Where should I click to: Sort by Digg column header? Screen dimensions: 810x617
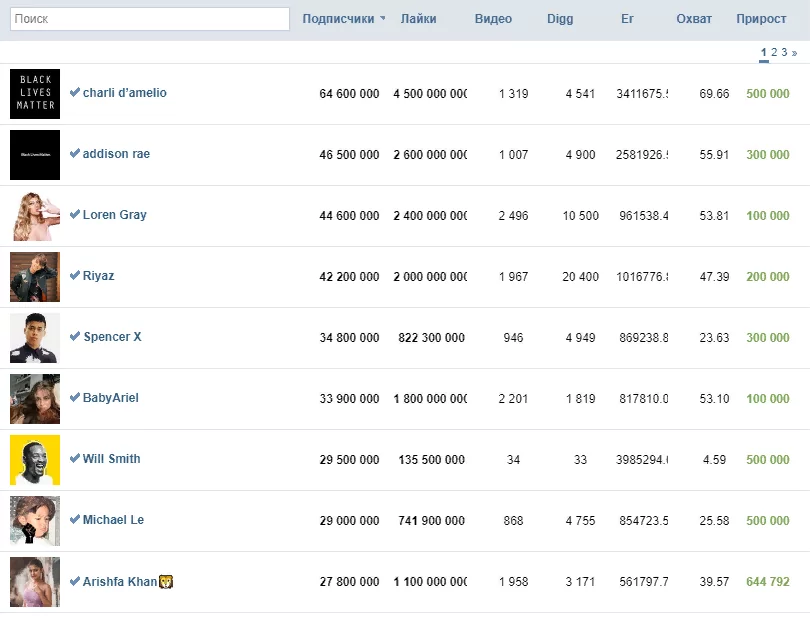pyautogui.click(x=560, y=19)
